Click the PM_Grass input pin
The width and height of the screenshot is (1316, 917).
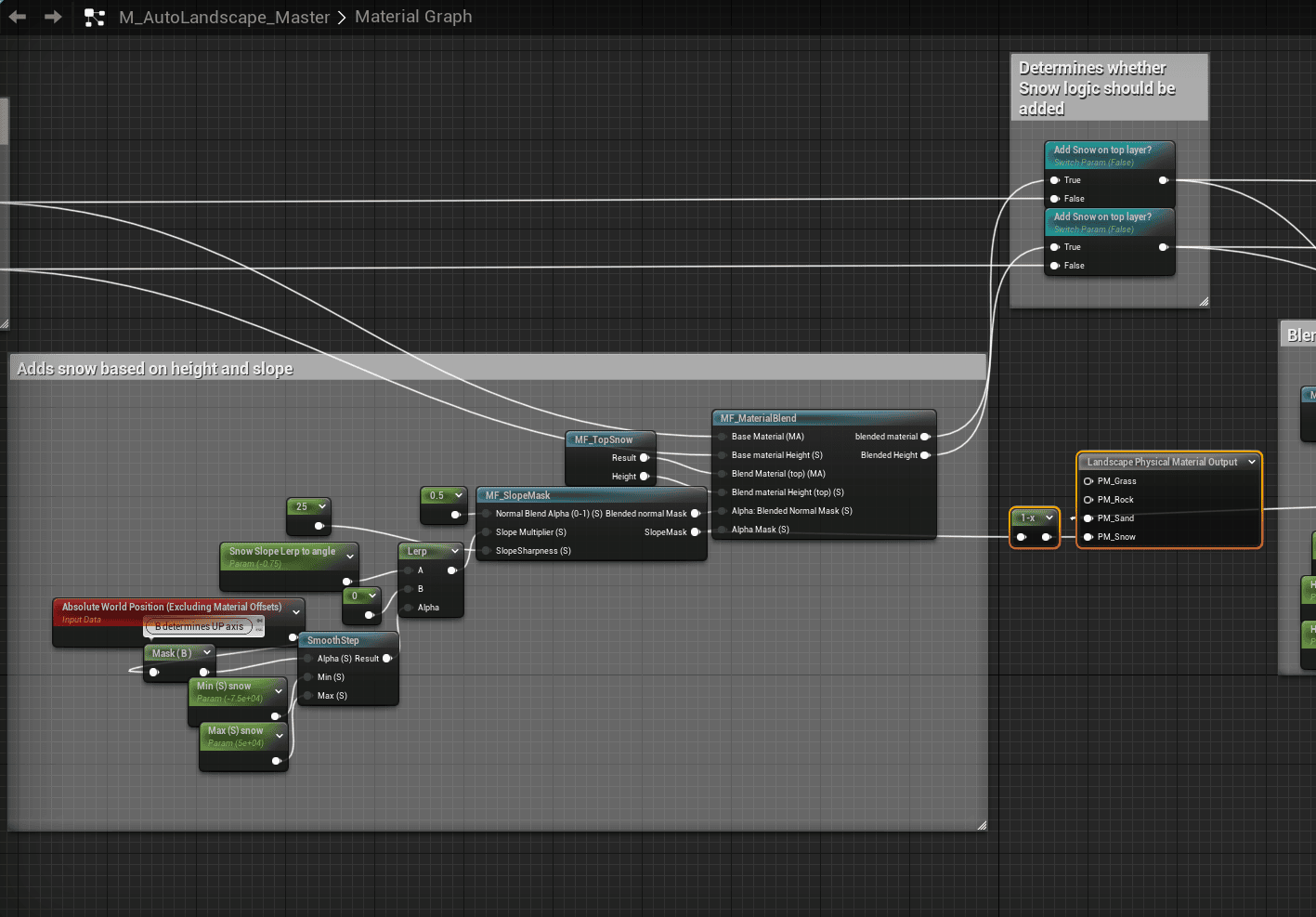coord(1088,481)
